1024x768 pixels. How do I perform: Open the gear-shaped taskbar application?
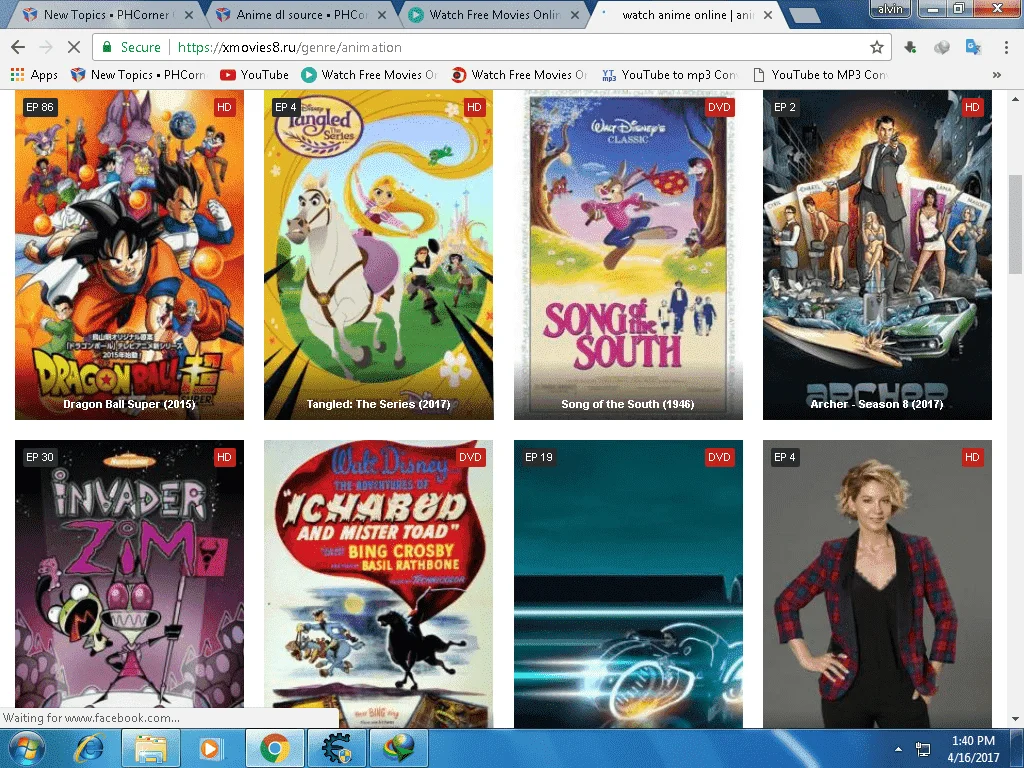coord(336,748)
